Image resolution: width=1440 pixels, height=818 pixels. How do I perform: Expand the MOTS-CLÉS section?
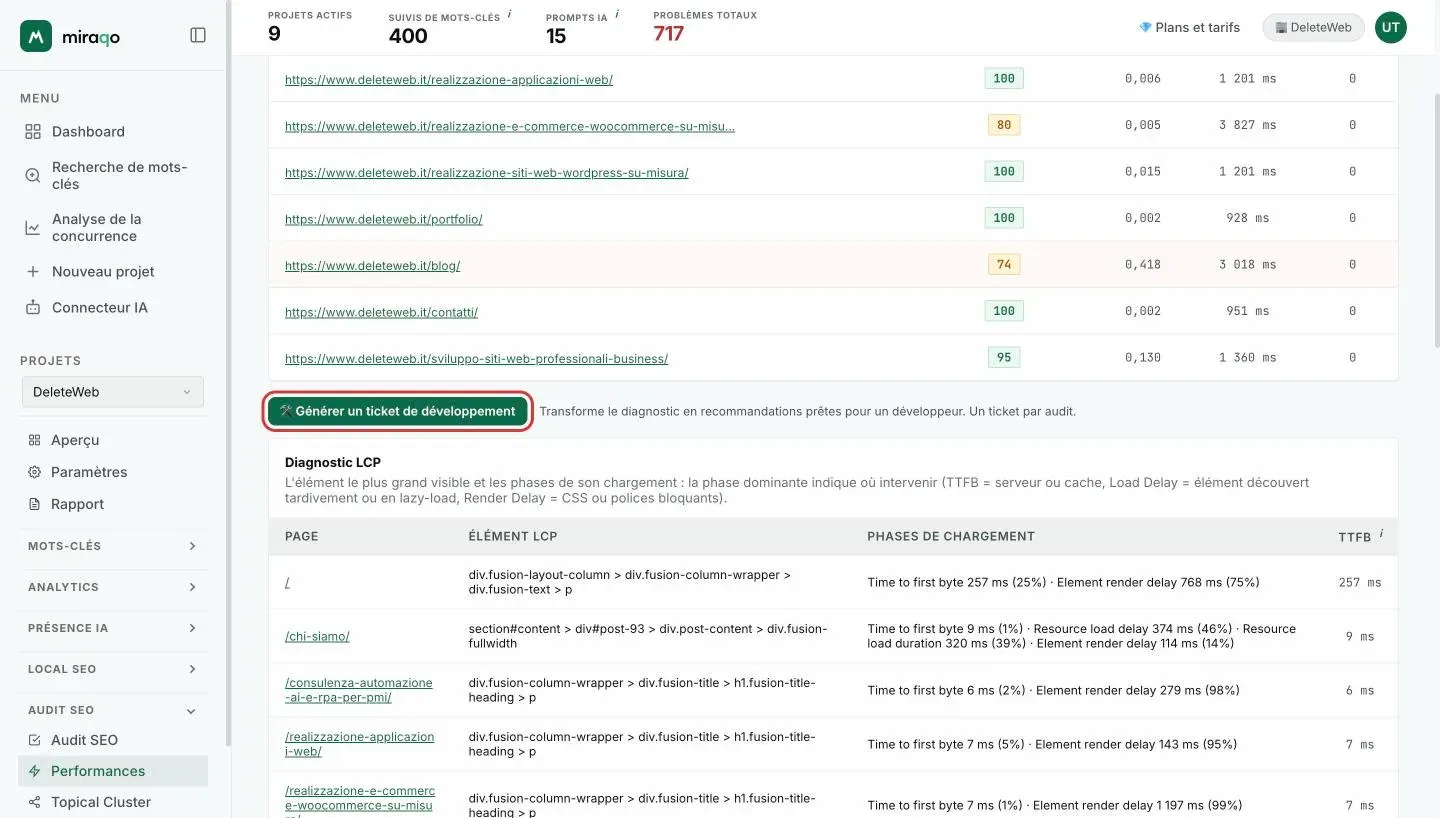[x=113, y=546]
